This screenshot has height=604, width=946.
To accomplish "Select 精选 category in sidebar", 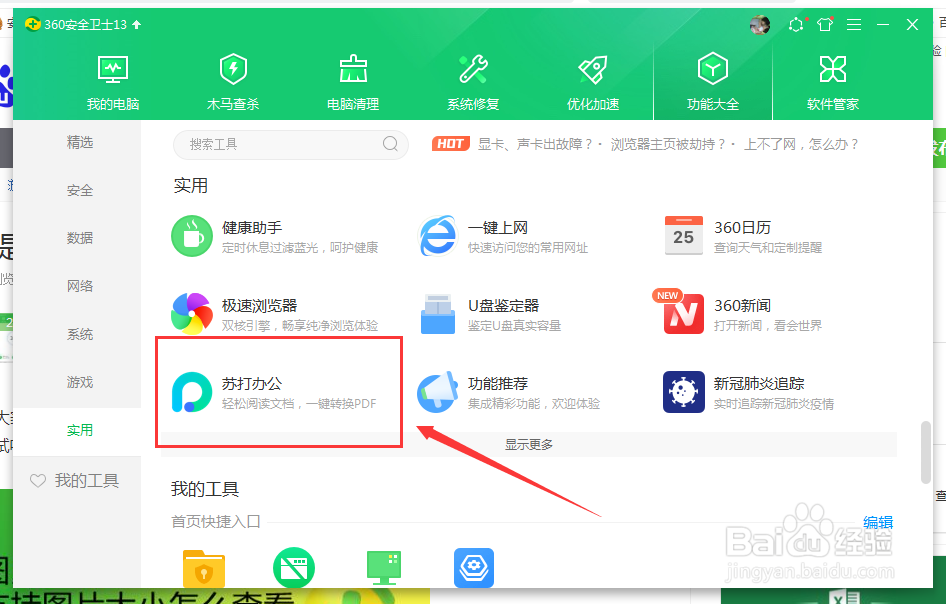I will 80,142.
